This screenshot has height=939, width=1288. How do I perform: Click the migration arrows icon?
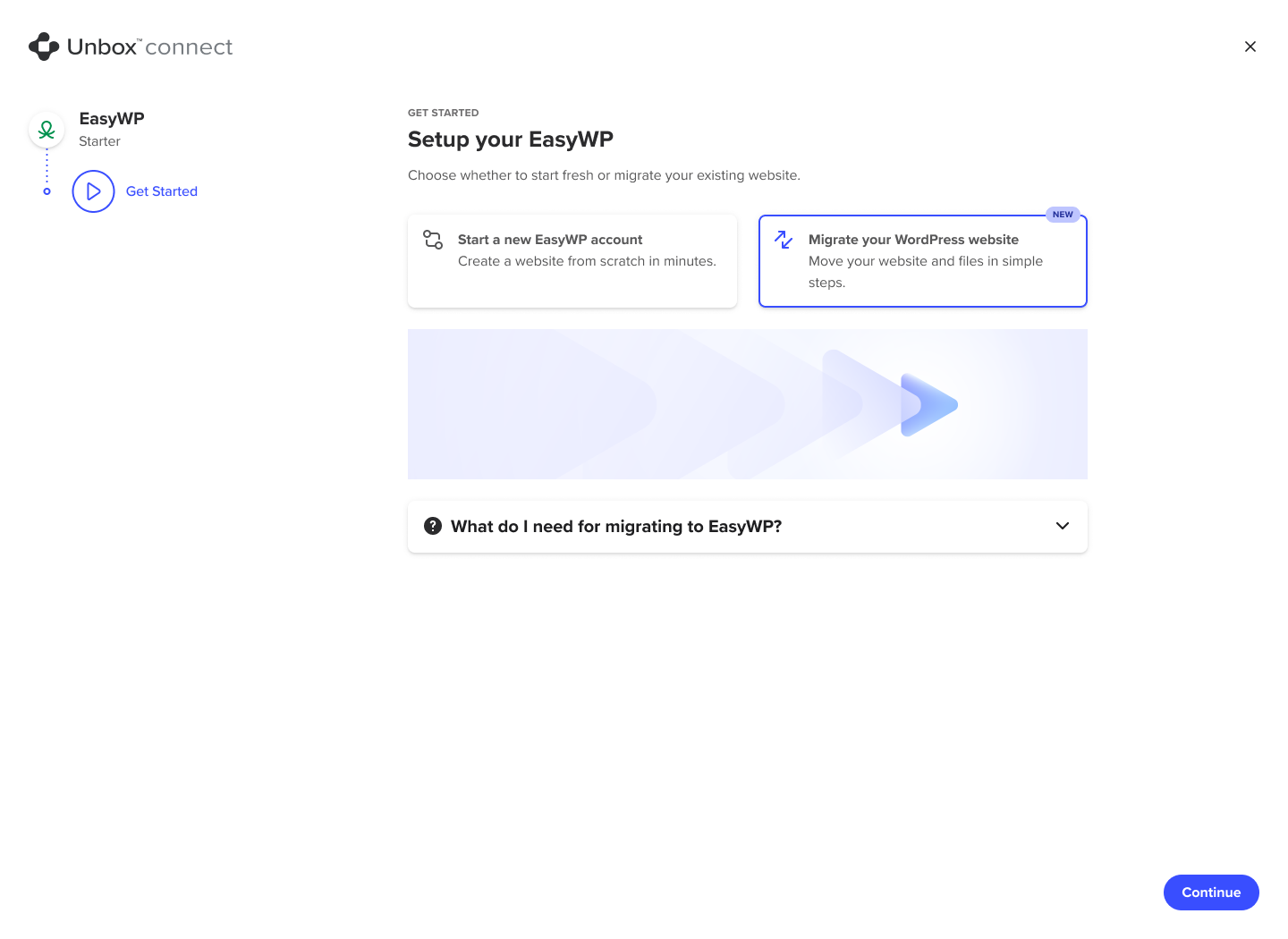(x=783, y=240)
